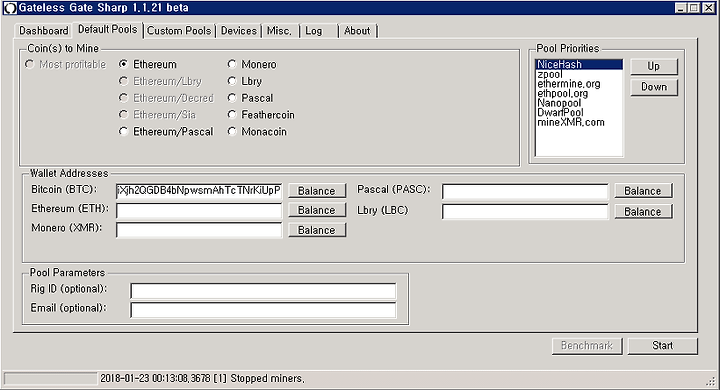Move selected pool Down in priority
Image resolution: width=720 pixels, height=390 pixels.
pyautogui.click(x=654, y=87)
